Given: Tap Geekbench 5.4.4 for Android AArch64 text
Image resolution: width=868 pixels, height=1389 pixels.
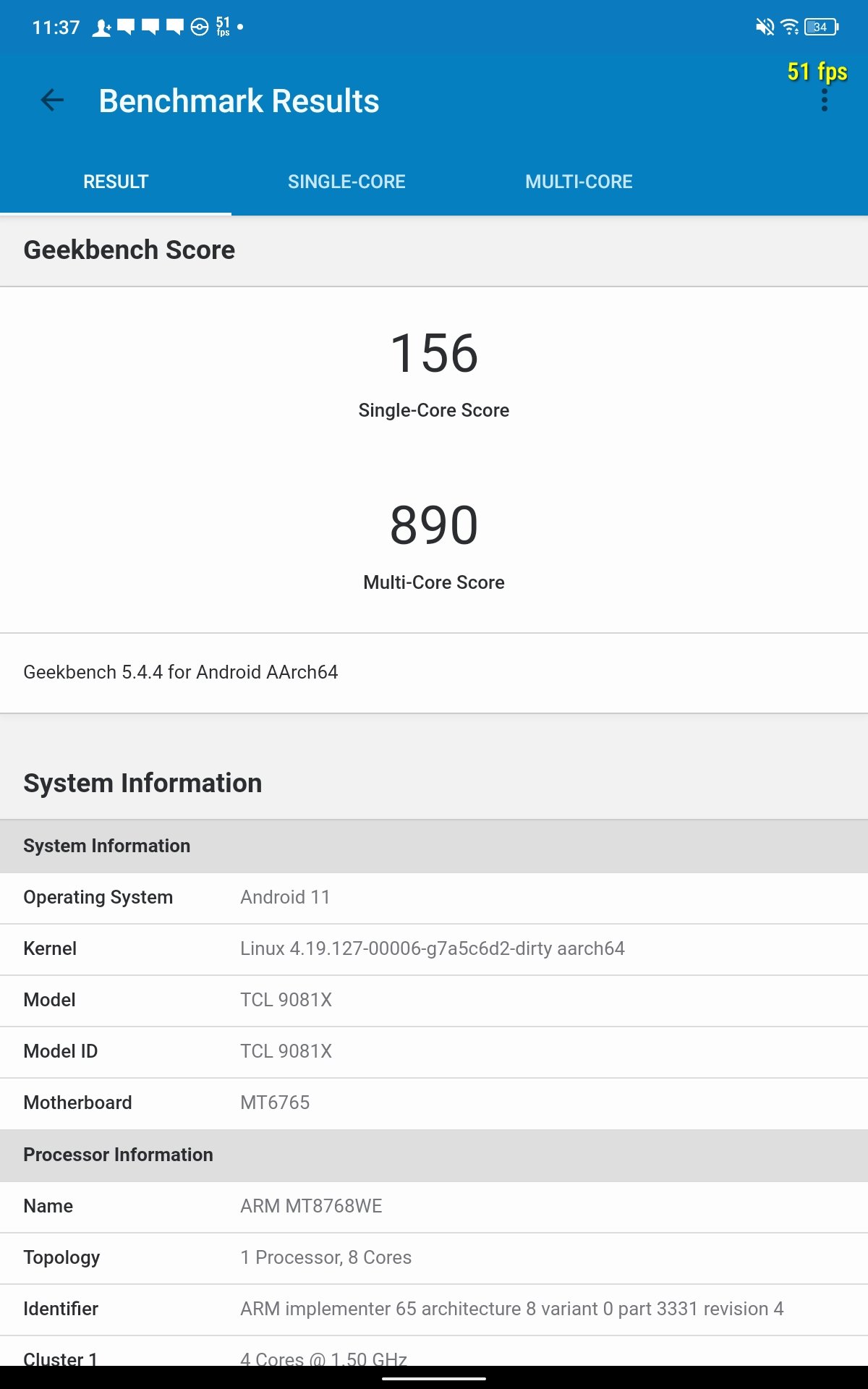Looking at the screenshot, I should tap(181, 672).
